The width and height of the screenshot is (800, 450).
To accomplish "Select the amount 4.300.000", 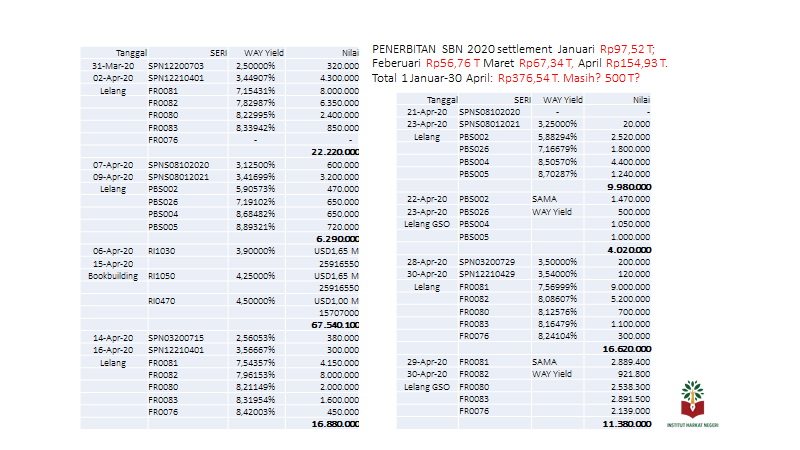I will point(339,78).
